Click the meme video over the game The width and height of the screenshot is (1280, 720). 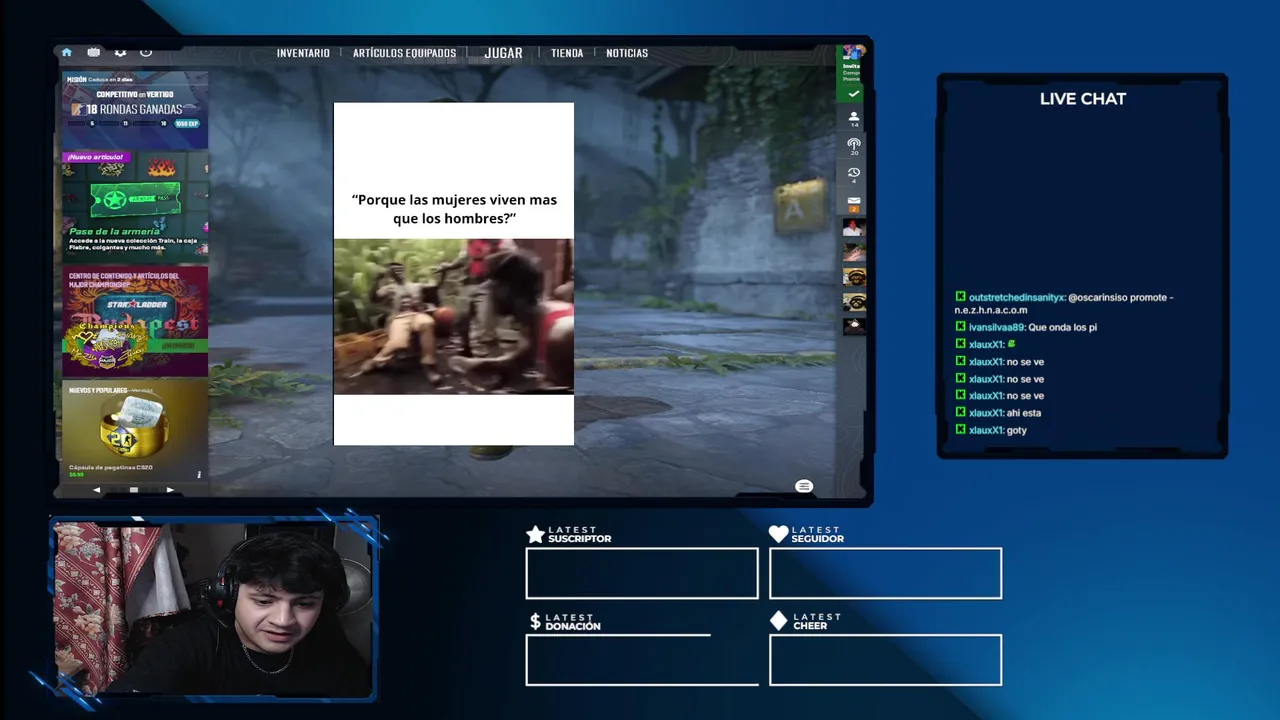click(453, 316)
